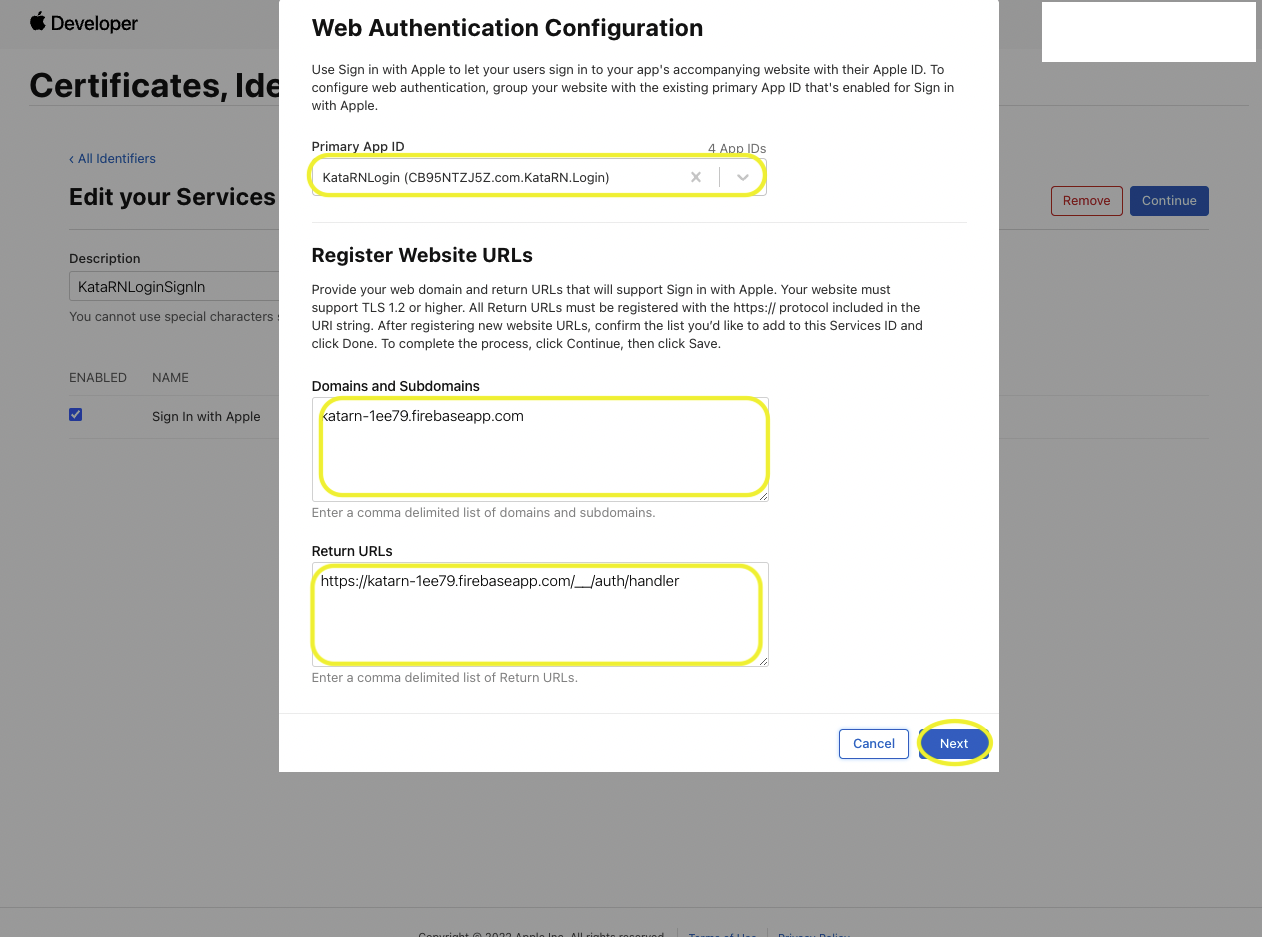Click the 'Domains and Subdomains' label

(x=396, y=386)
